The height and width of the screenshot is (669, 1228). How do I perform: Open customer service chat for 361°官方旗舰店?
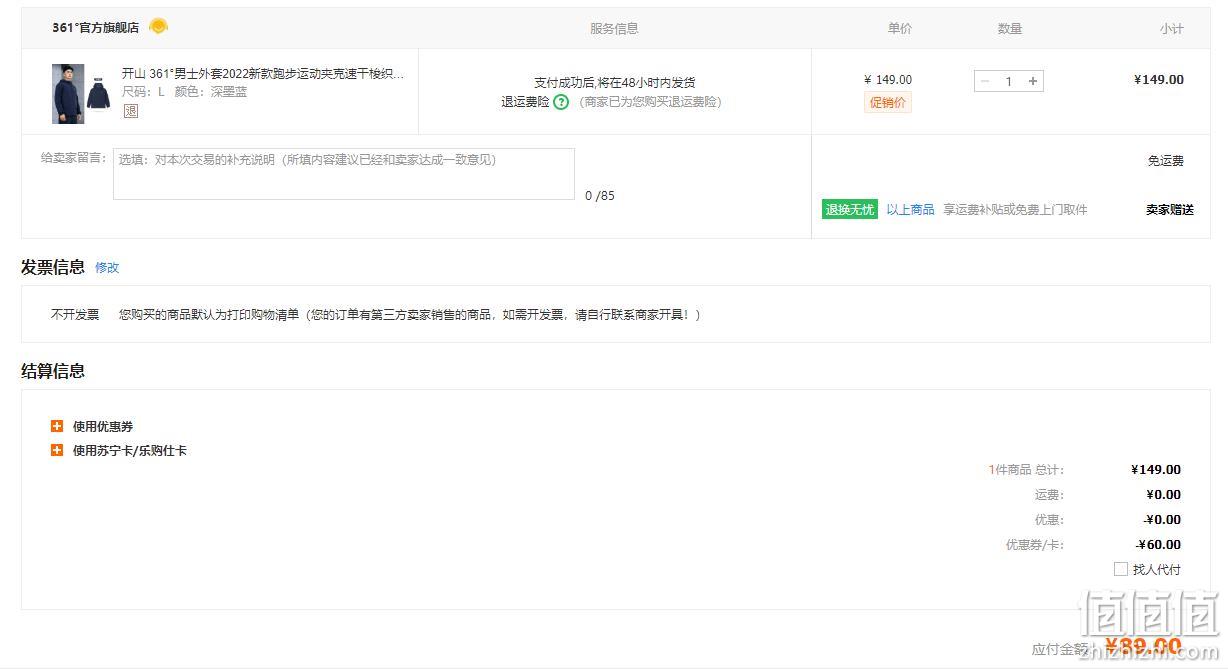(158, 27)
